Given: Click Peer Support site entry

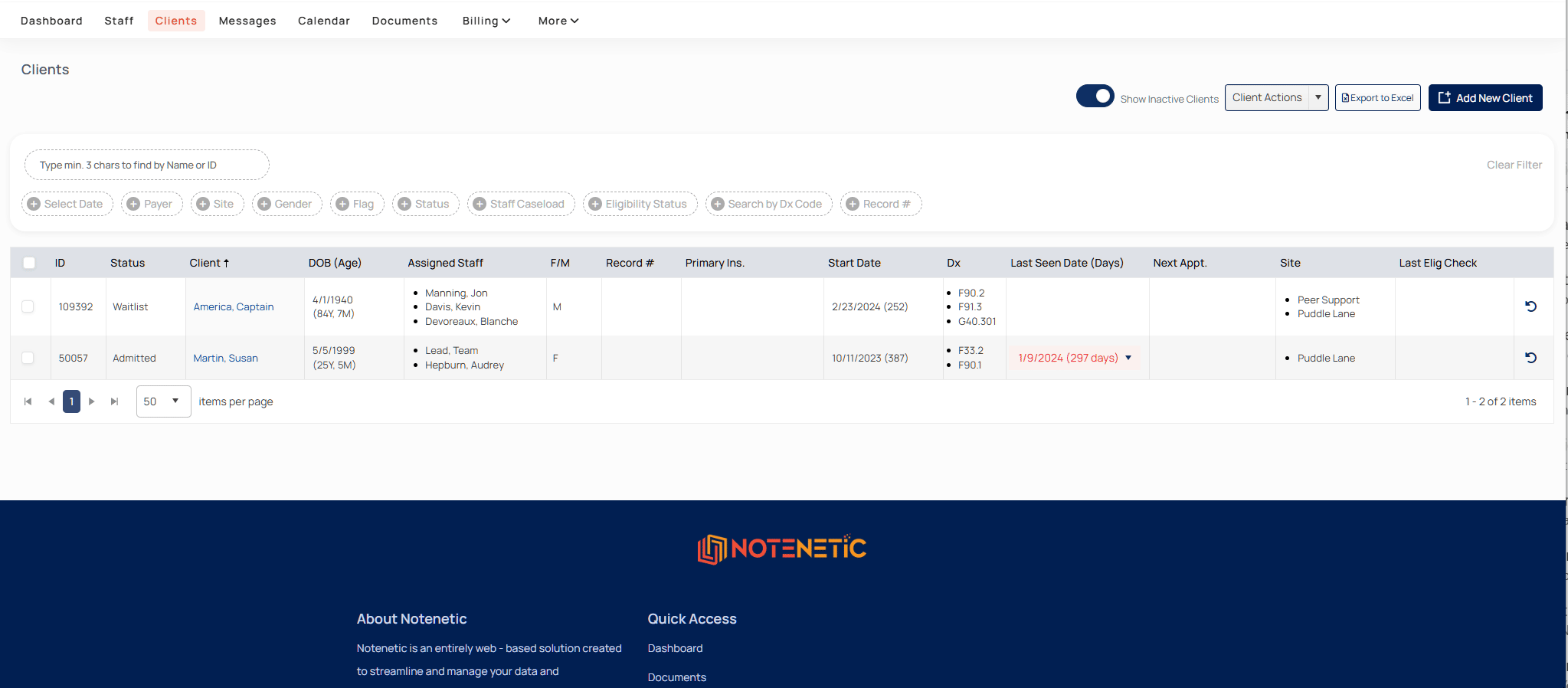Looking at the screenshot, I should [1328, 300].
